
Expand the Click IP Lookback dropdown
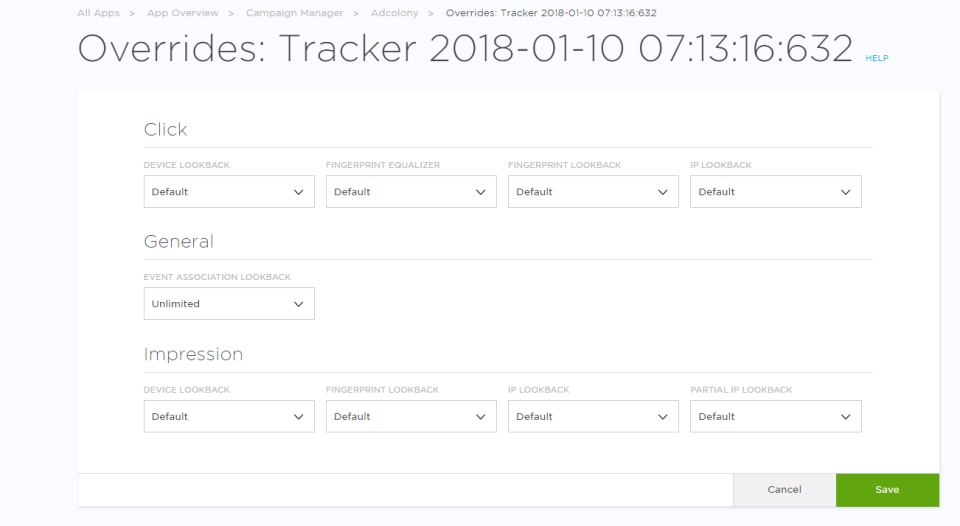[x=775, y=192]
